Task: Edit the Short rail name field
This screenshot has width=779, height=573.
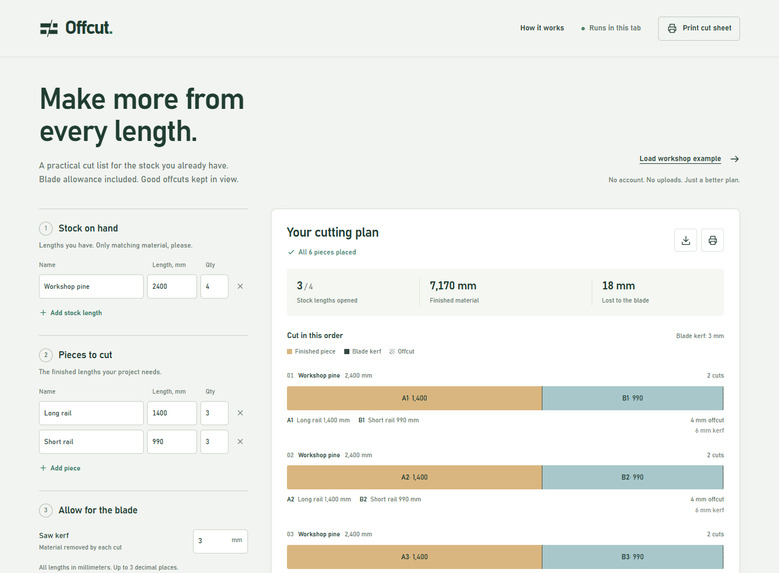Action: pyautogui.click(x=91, y=441)
